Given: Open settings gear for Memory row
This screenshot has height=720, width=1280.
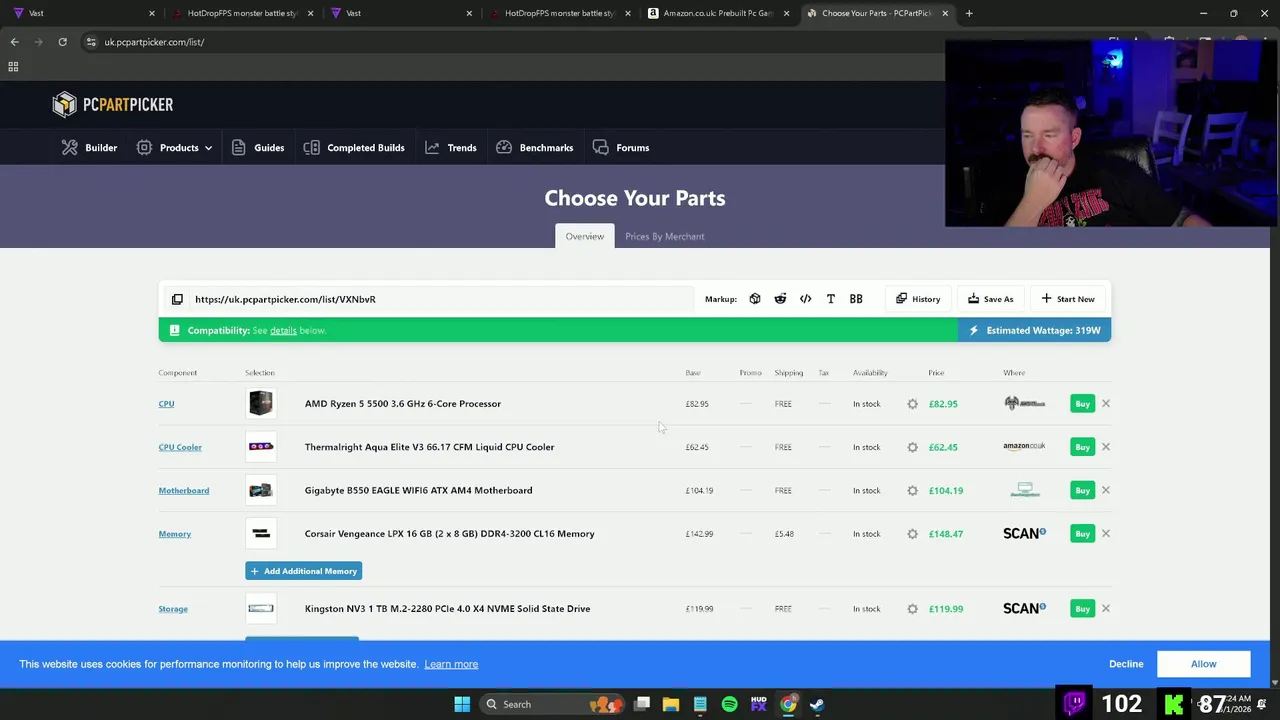Looking at the screenshot, I should [912, 534].
